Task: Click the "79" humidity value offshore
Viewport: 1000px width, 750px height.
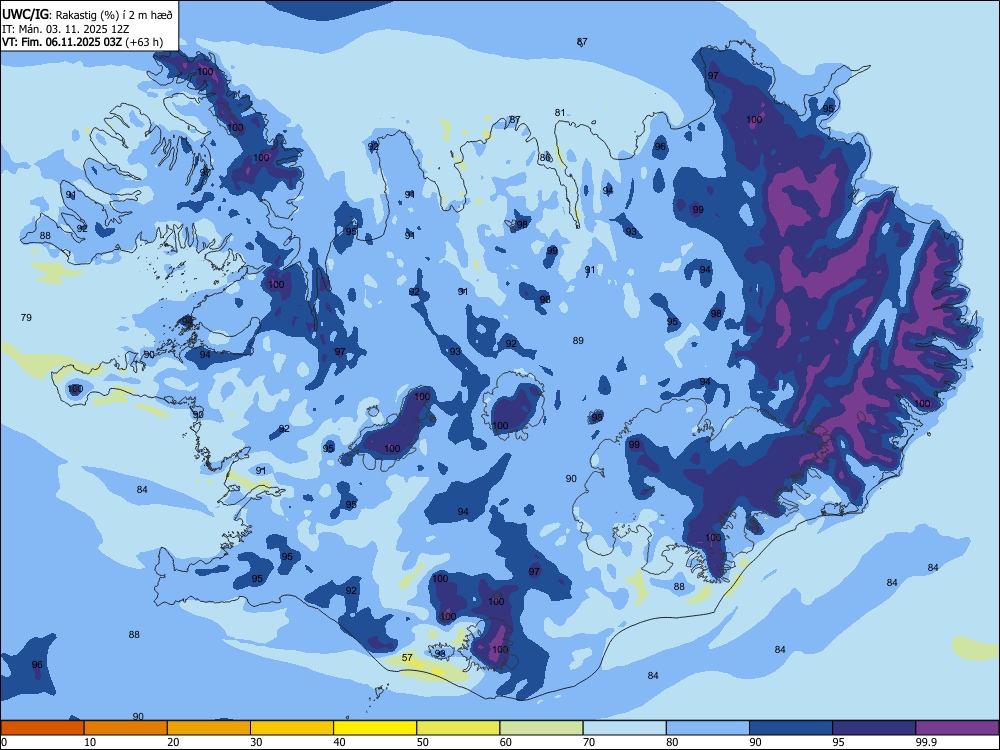Action: pyautogui.click(x=26, y=317)
